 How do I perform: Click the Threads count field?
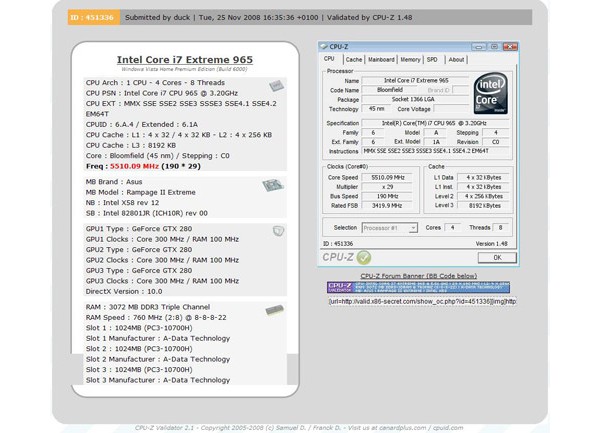(x=501, y=228)
